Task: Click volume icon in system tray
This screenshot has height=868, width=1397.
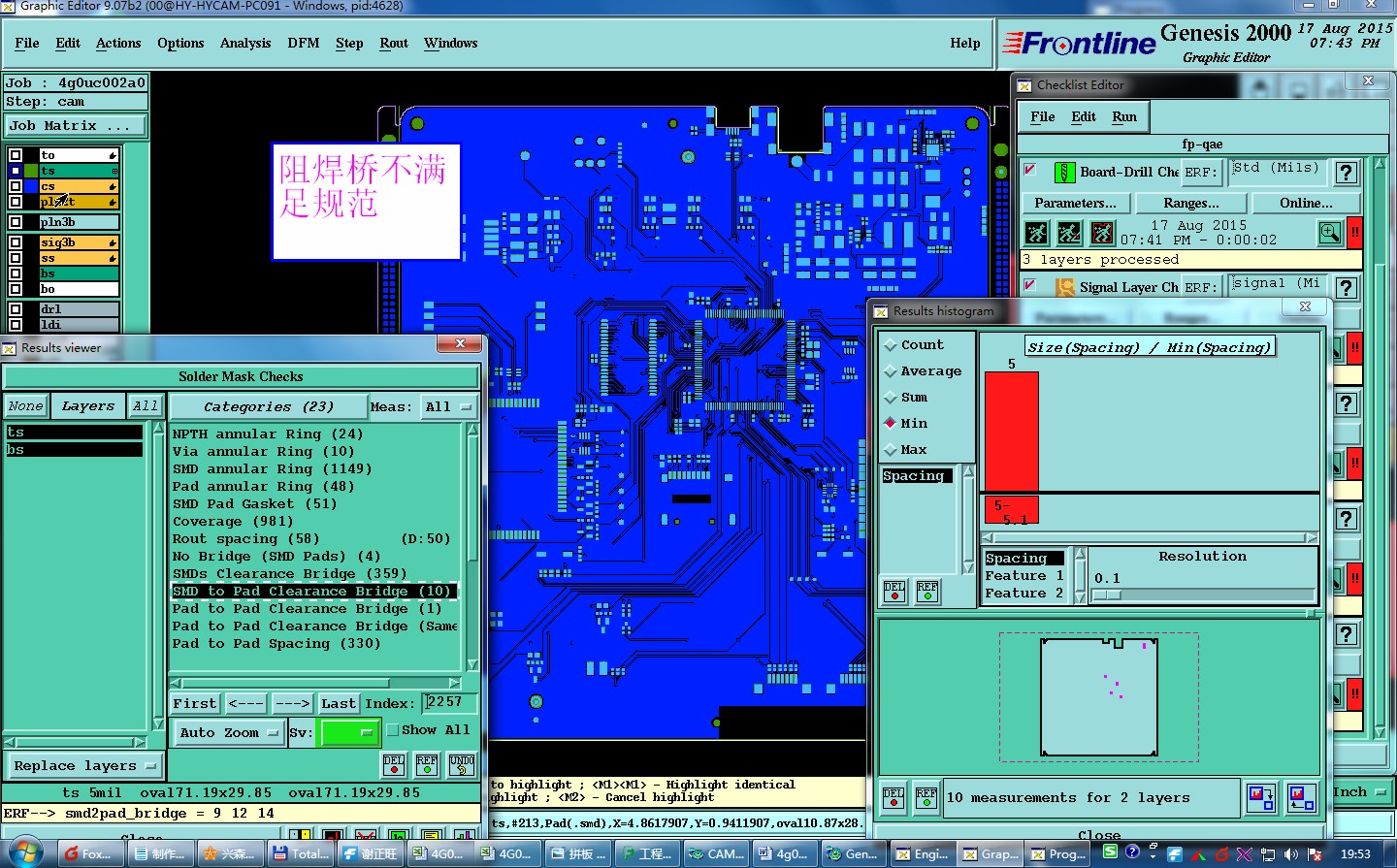Action: coord(1290,854)
